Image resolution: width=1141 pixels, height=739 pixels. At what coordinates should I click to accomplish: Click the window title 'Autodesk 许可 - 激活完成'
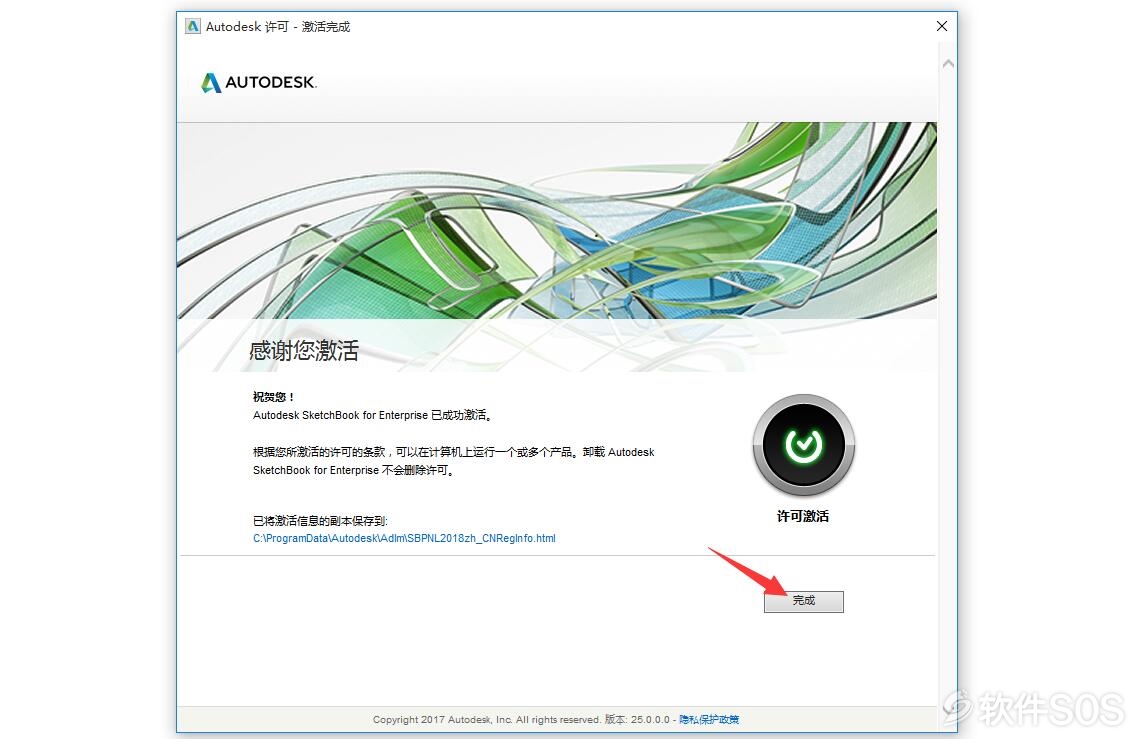click(x=278, y=27)
